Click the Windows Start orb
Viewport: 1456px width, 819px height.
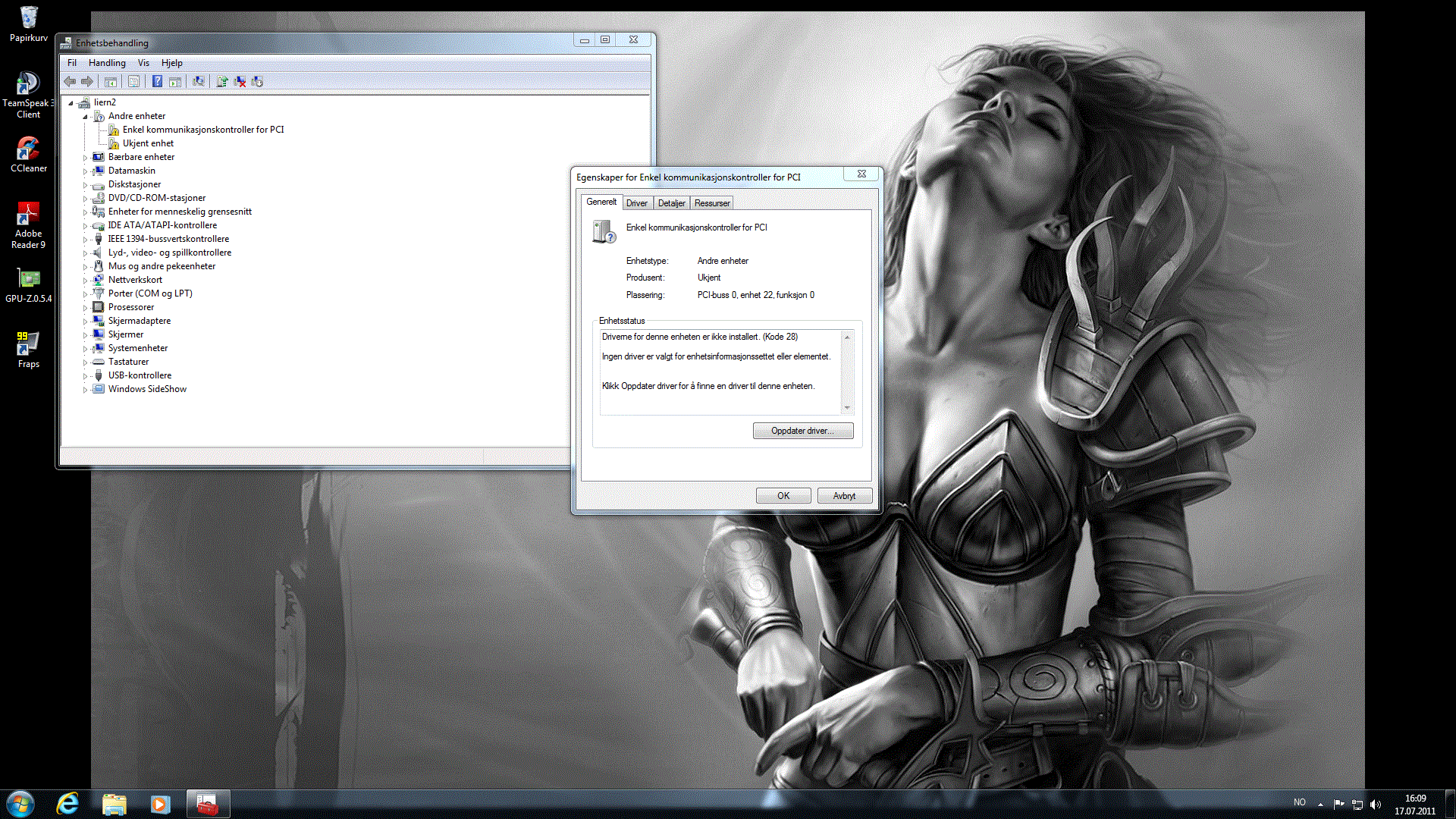20,804
